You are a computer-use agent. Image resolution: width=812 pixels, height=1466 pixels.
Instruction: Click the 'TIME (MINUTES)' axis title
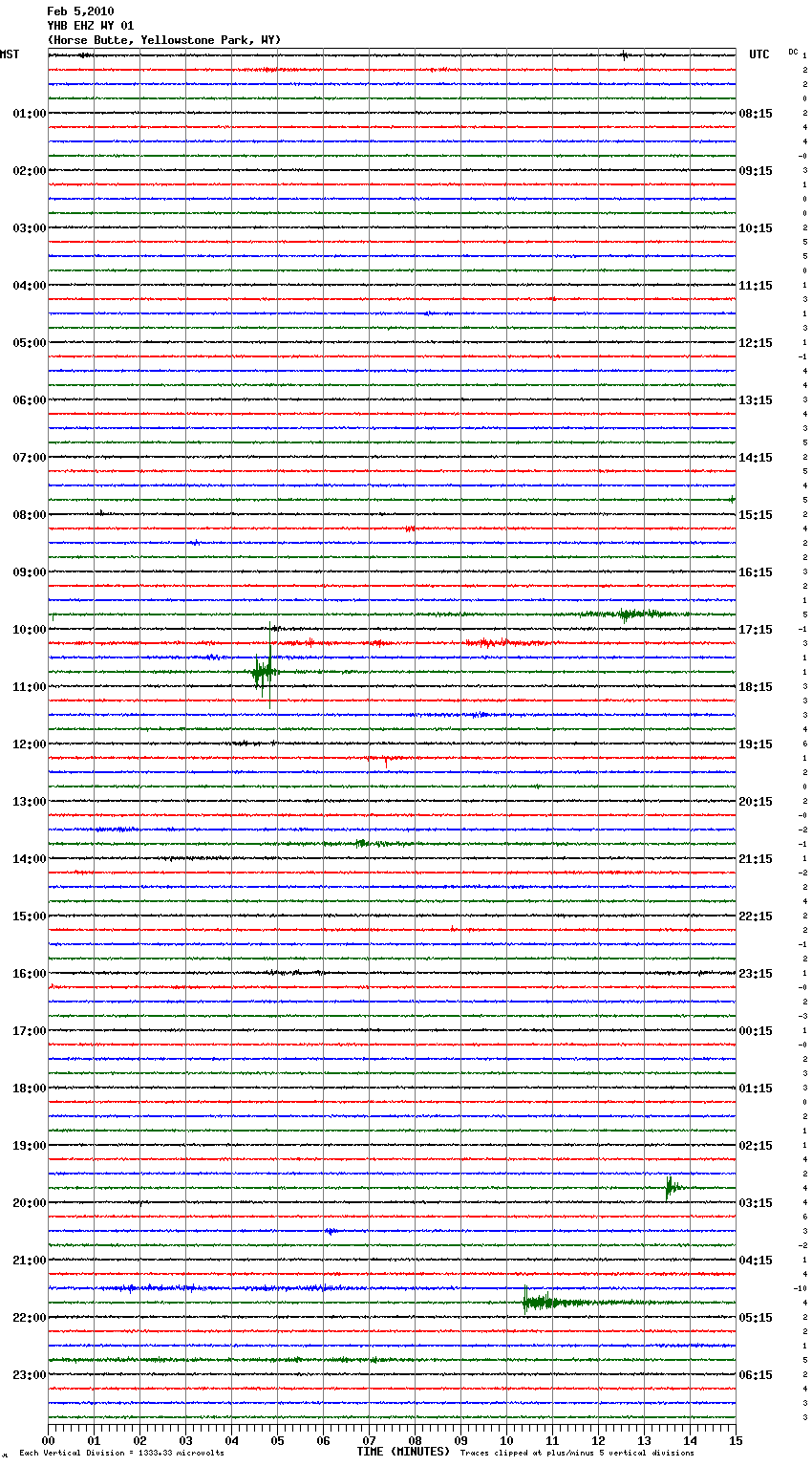[403, 1452]
